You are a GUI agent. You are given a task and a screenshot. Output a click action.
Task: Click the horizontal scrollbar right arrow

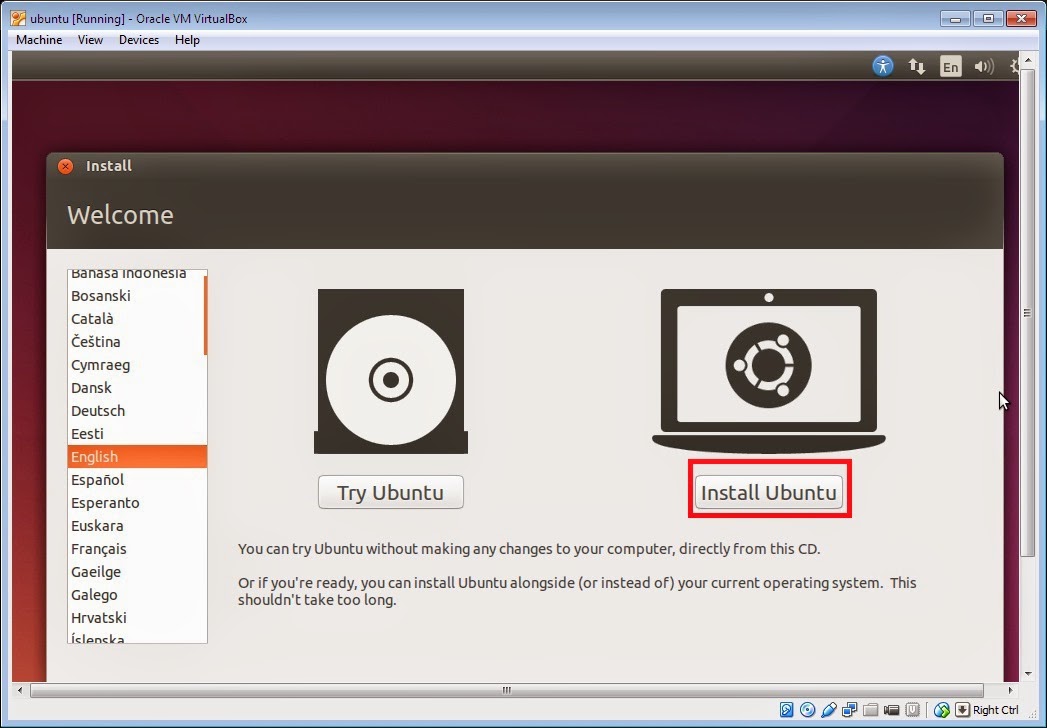pos(1010,690)
